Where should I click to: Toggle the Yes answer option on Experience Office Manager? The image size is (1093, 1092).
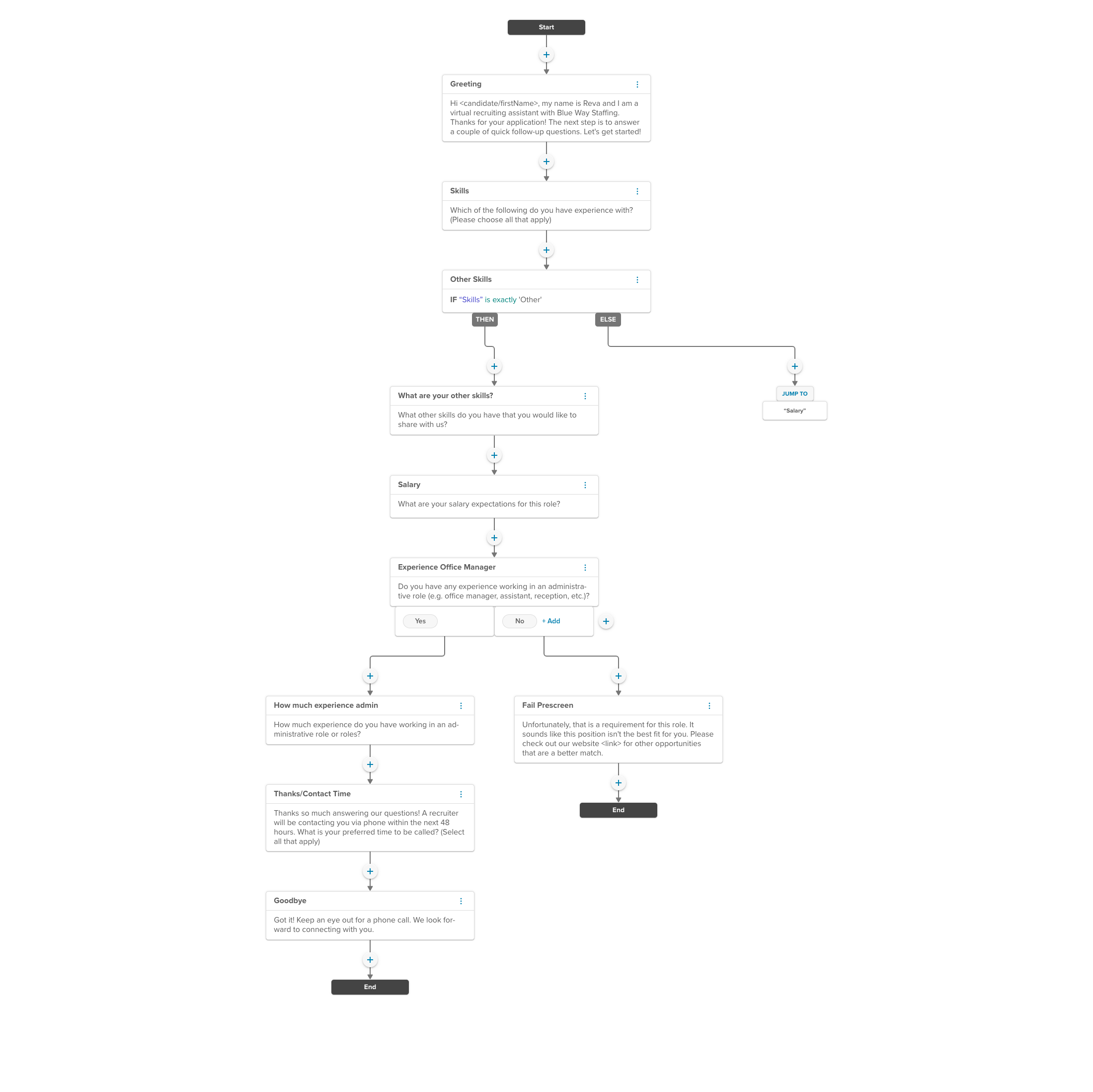(420, 621)
